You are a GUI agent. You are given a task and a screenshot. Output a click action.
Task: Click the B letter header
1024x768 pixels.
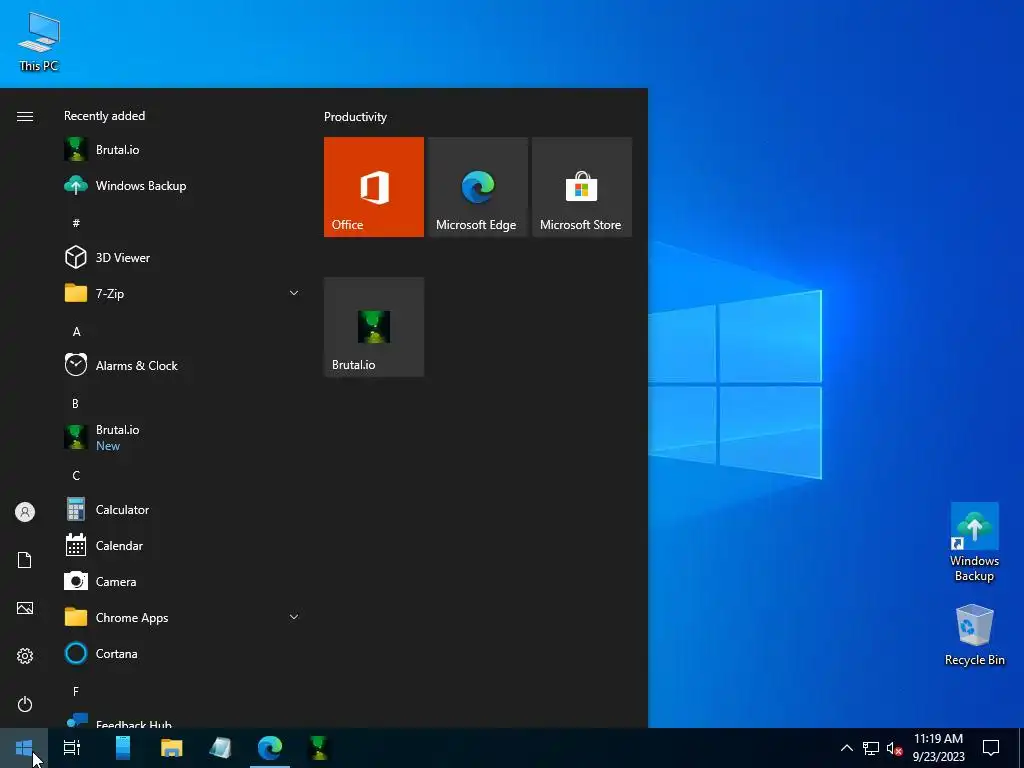coord(76,404)
